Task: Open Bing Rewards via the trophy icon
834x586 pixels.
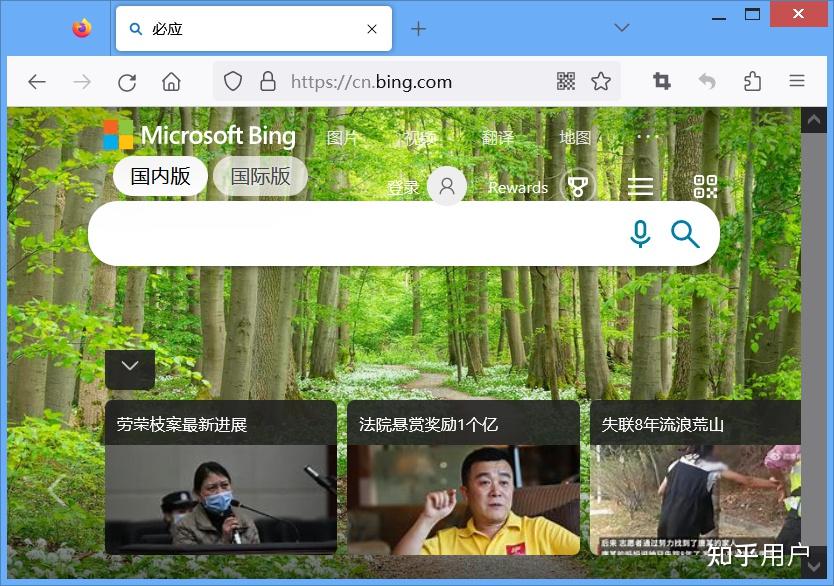Action: [580, 185]
